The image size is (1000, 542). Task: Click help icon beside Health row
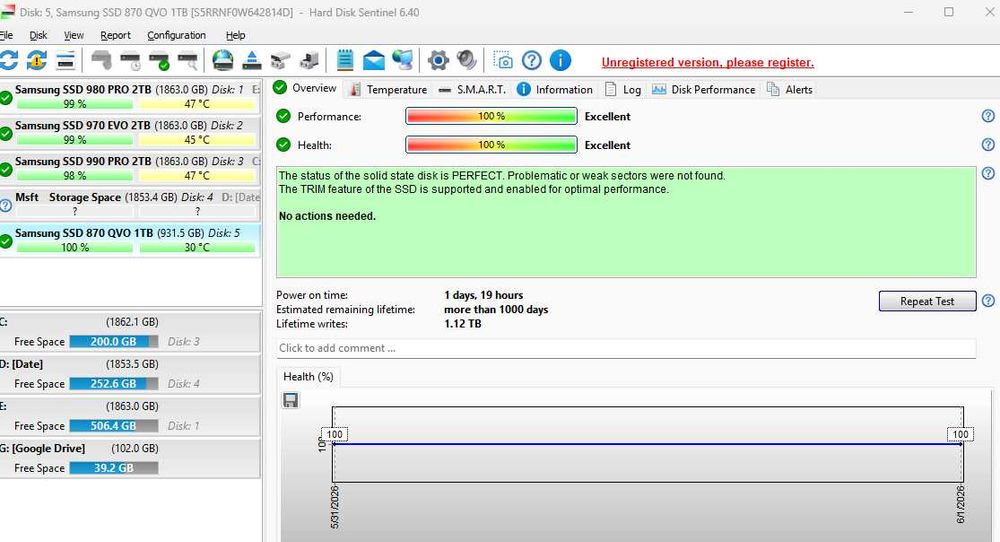coord(988,145)
